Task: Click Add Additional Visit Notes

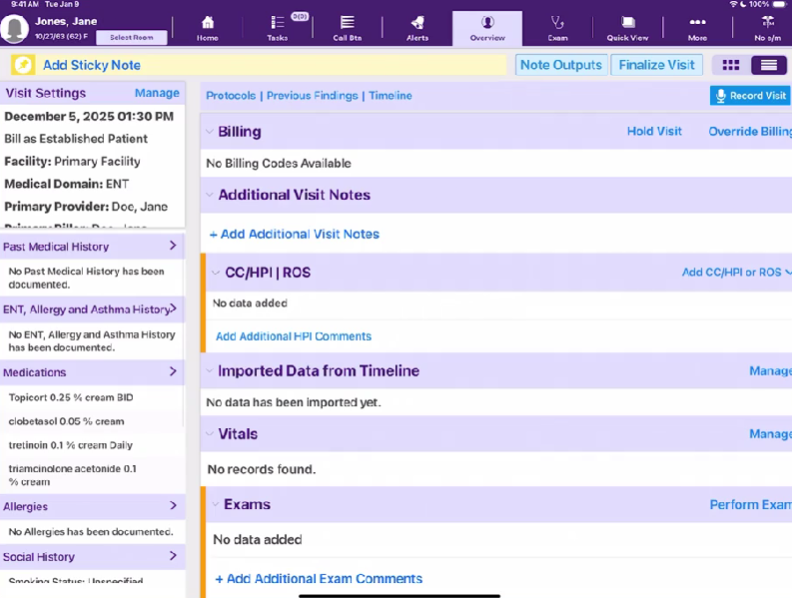Action: pyautogui.click(x=294, y=234)
